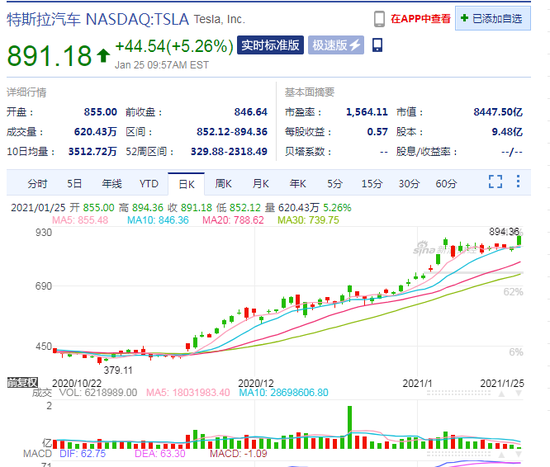Click the down triangle beside the volume panel
550x467 pixels.
pyautogui.click(x=518, y=394)
